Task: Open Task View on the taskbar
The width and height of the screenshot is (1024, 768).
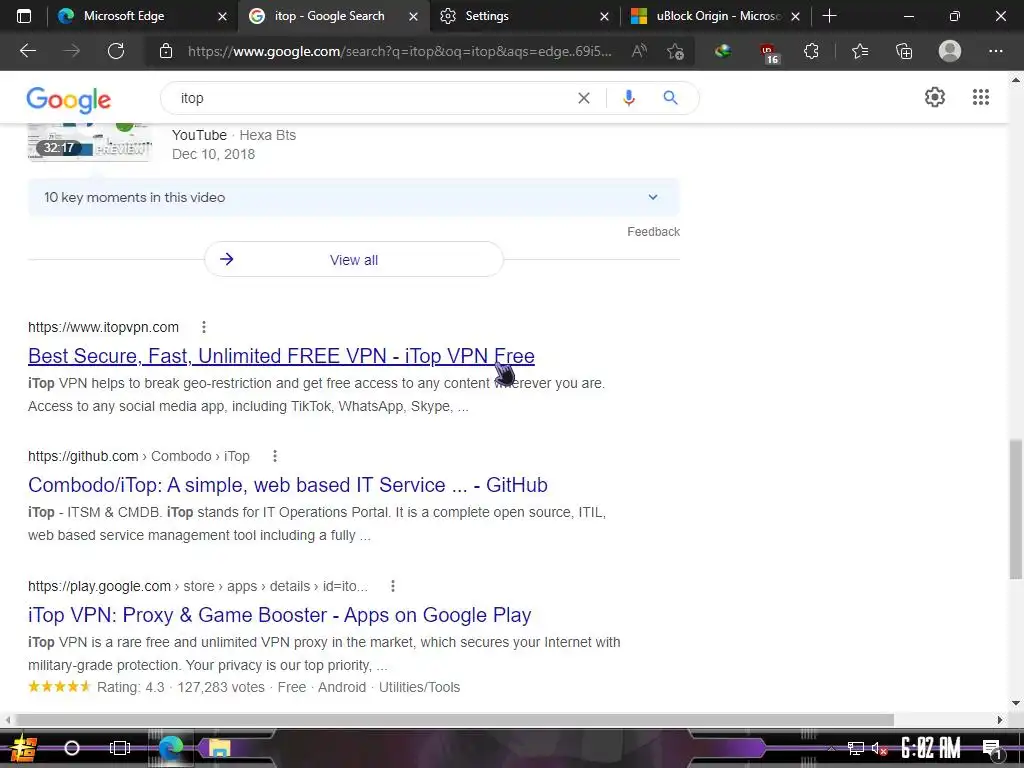Action: [120, 748]
